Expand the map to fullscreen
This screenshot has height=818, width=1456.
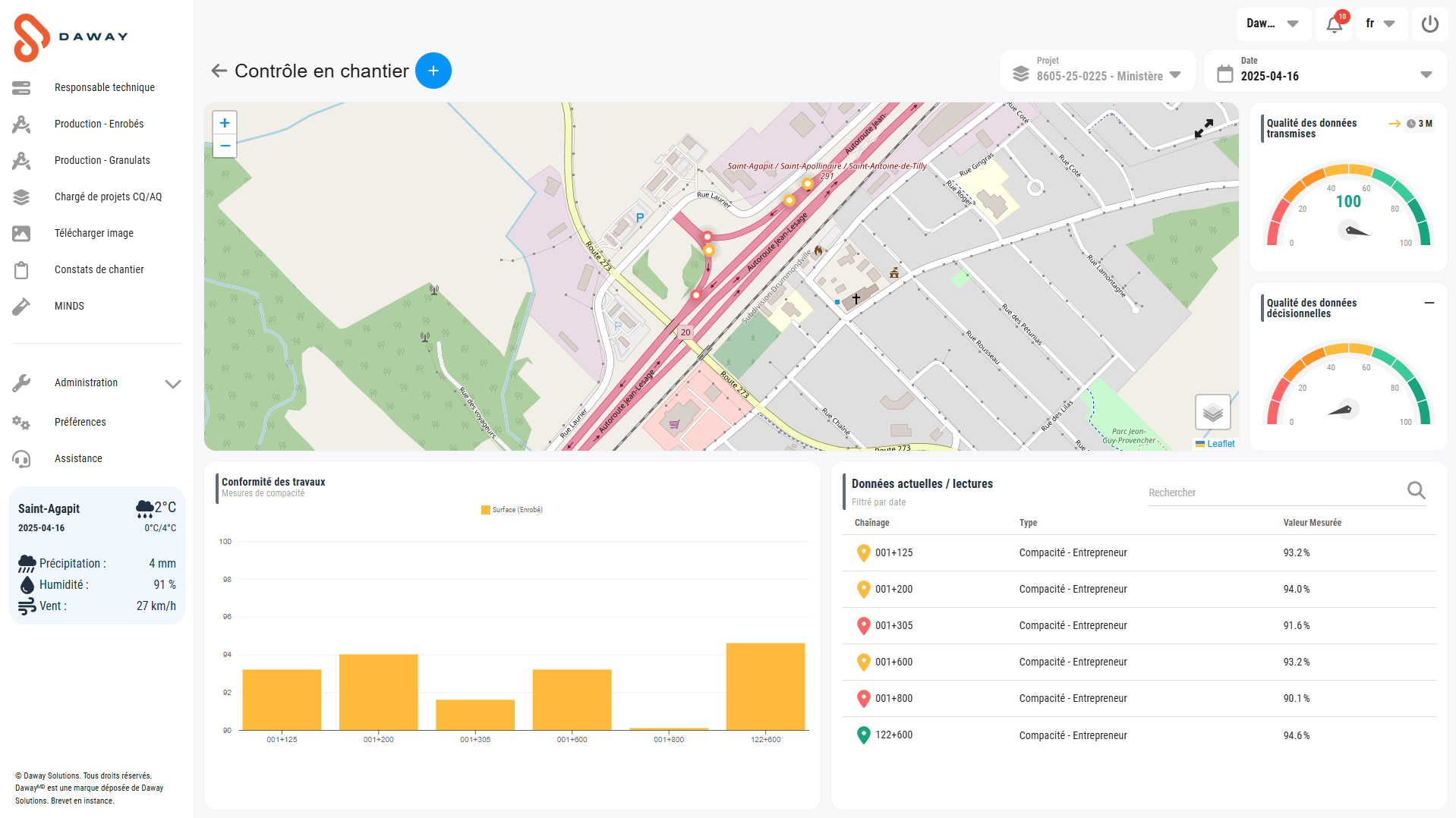1203,128
